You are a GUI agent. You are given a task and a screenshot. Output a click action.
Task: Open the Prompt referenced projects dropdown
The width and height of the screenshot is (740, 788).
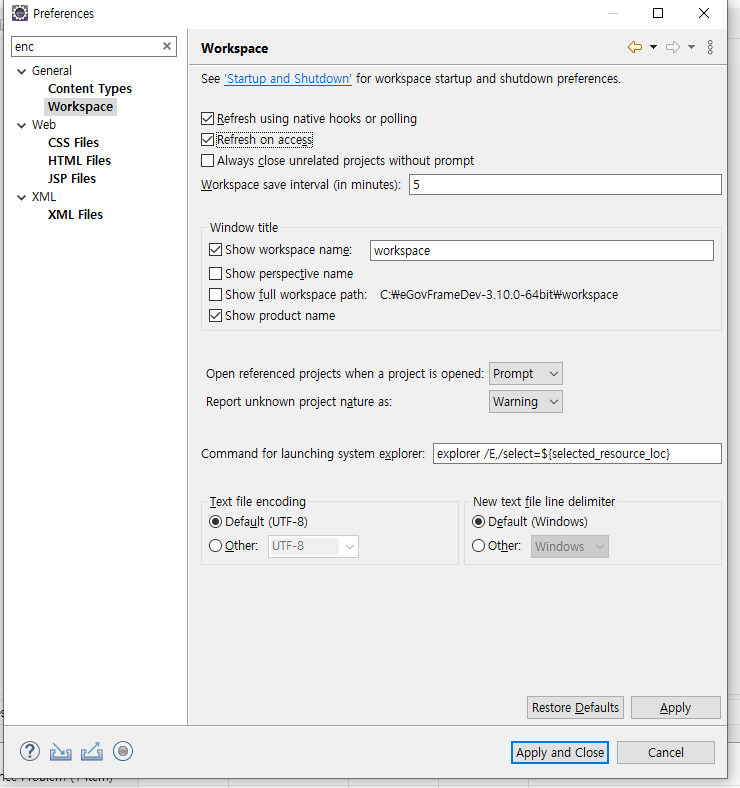(x=525, y=374)
